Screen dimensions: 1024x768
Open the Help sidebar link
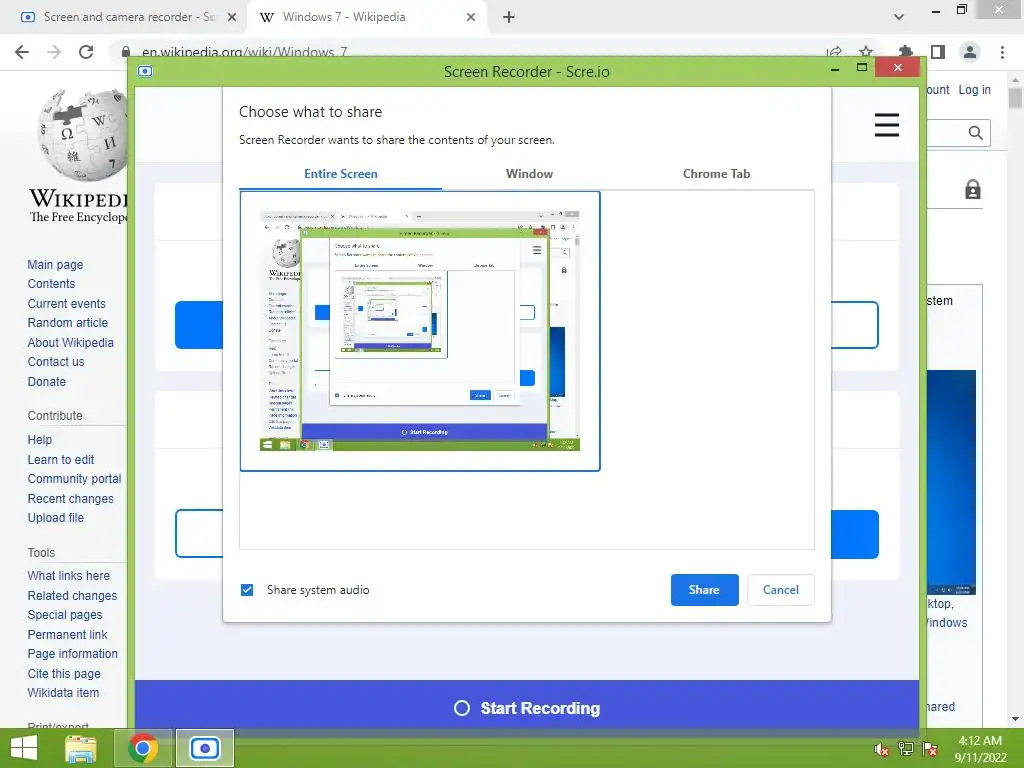(39, 440)
